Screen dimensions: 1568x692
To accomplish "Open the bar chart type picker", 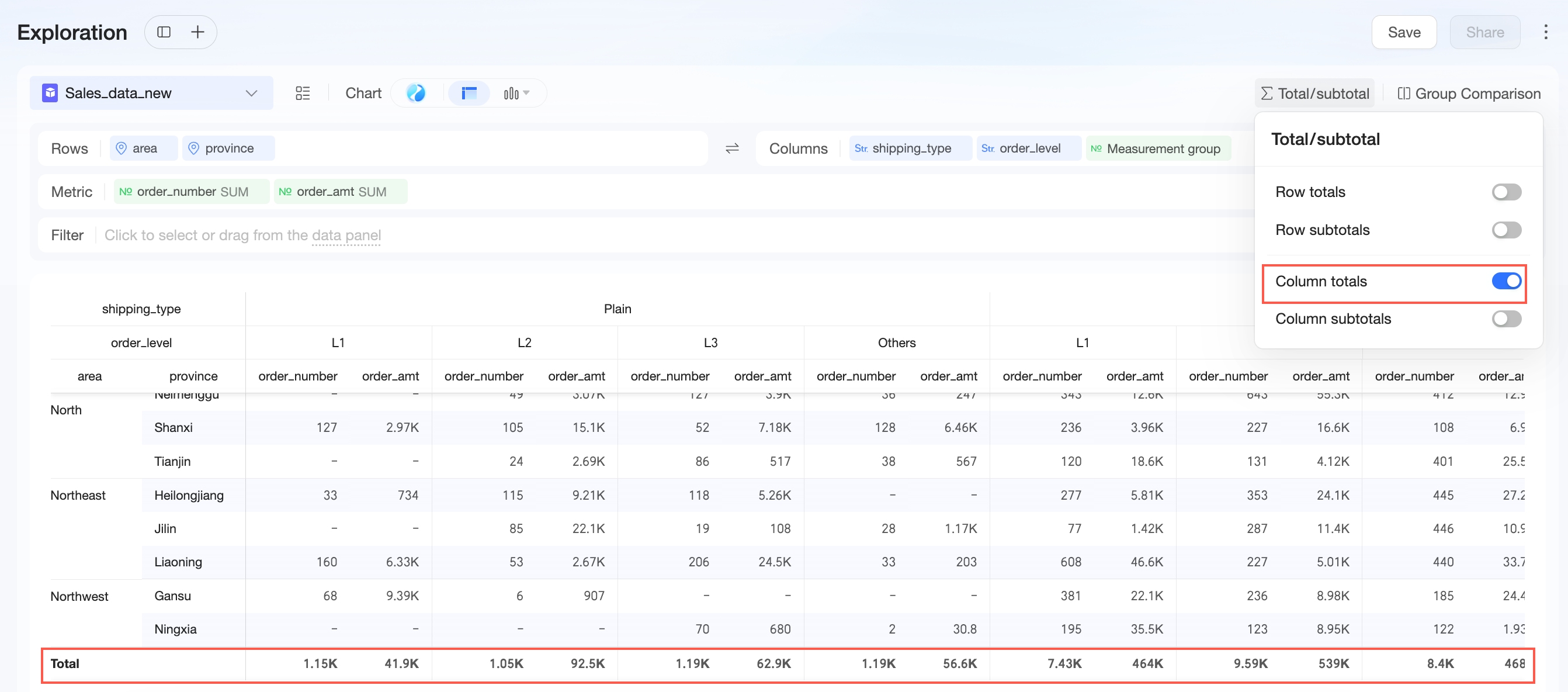I will pyautogui.click(x=516, y=93).
